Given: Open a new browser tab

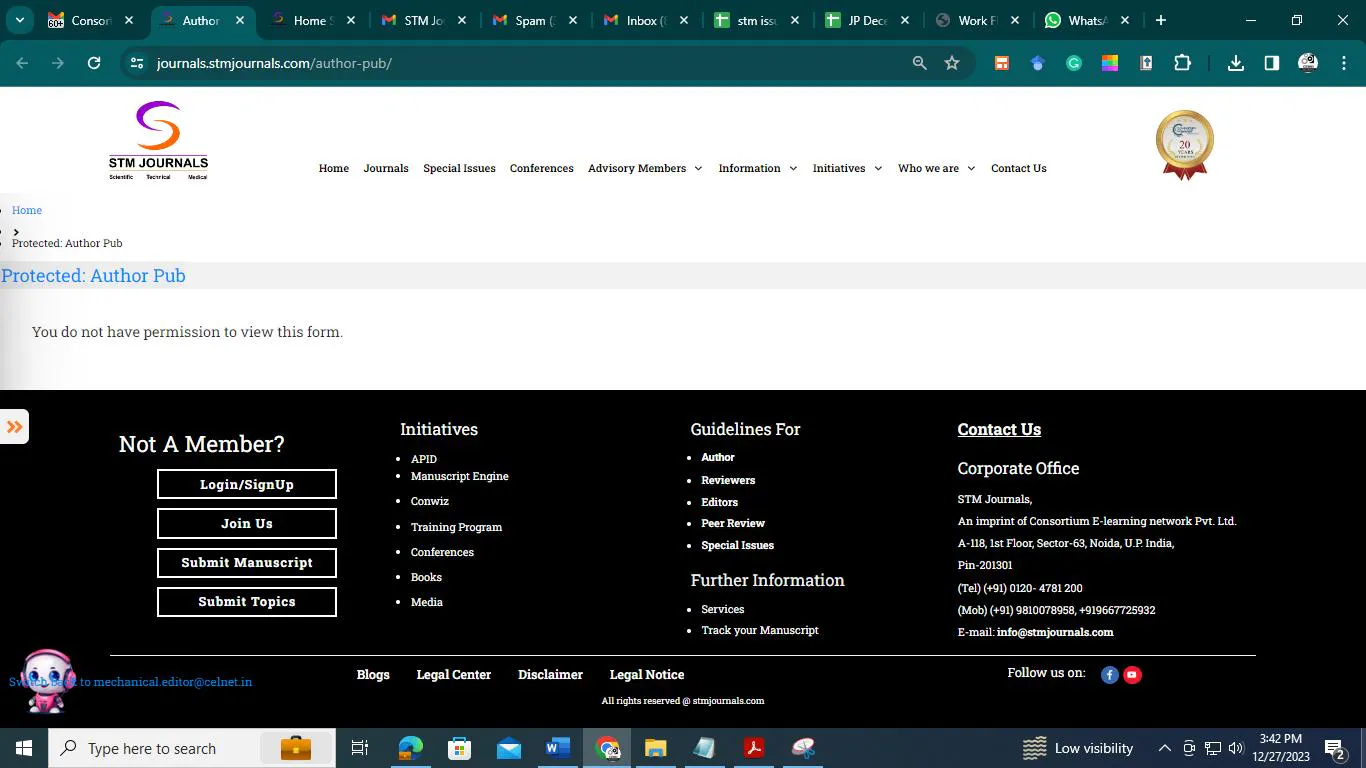Looking at the screenshot, I should 1160,20.
